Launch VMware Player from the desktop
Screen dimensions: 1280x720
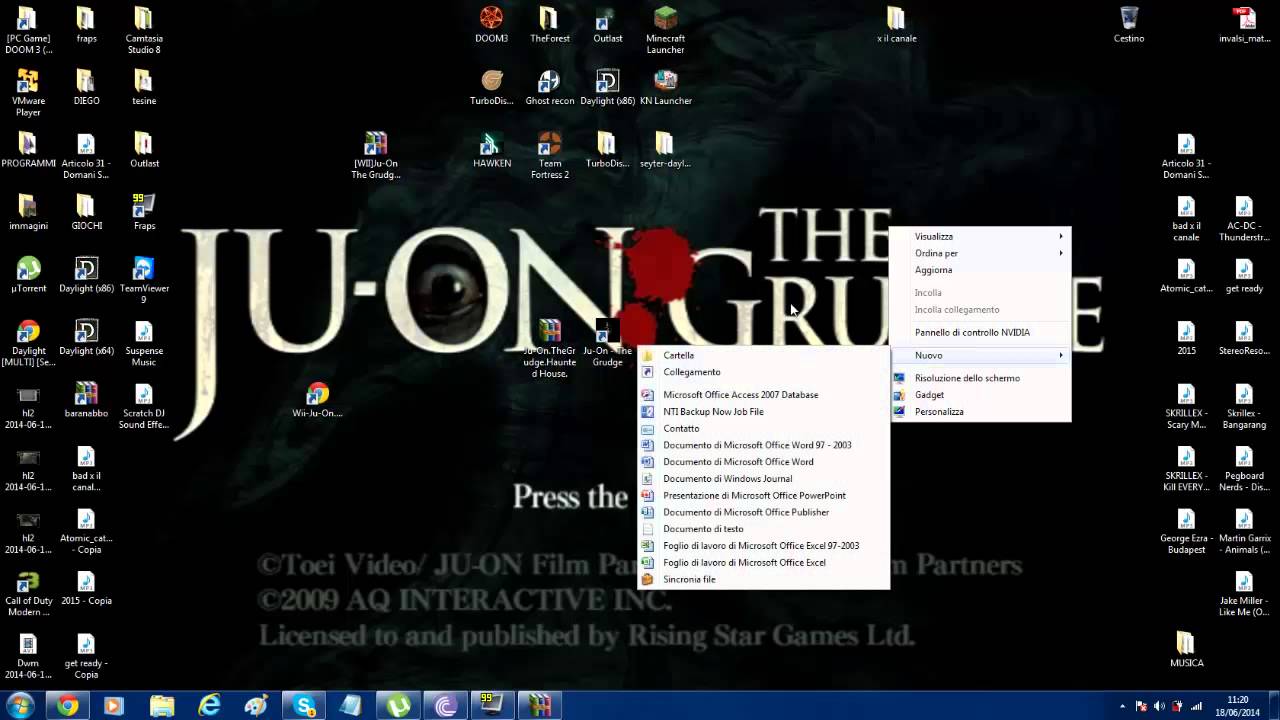28,92
